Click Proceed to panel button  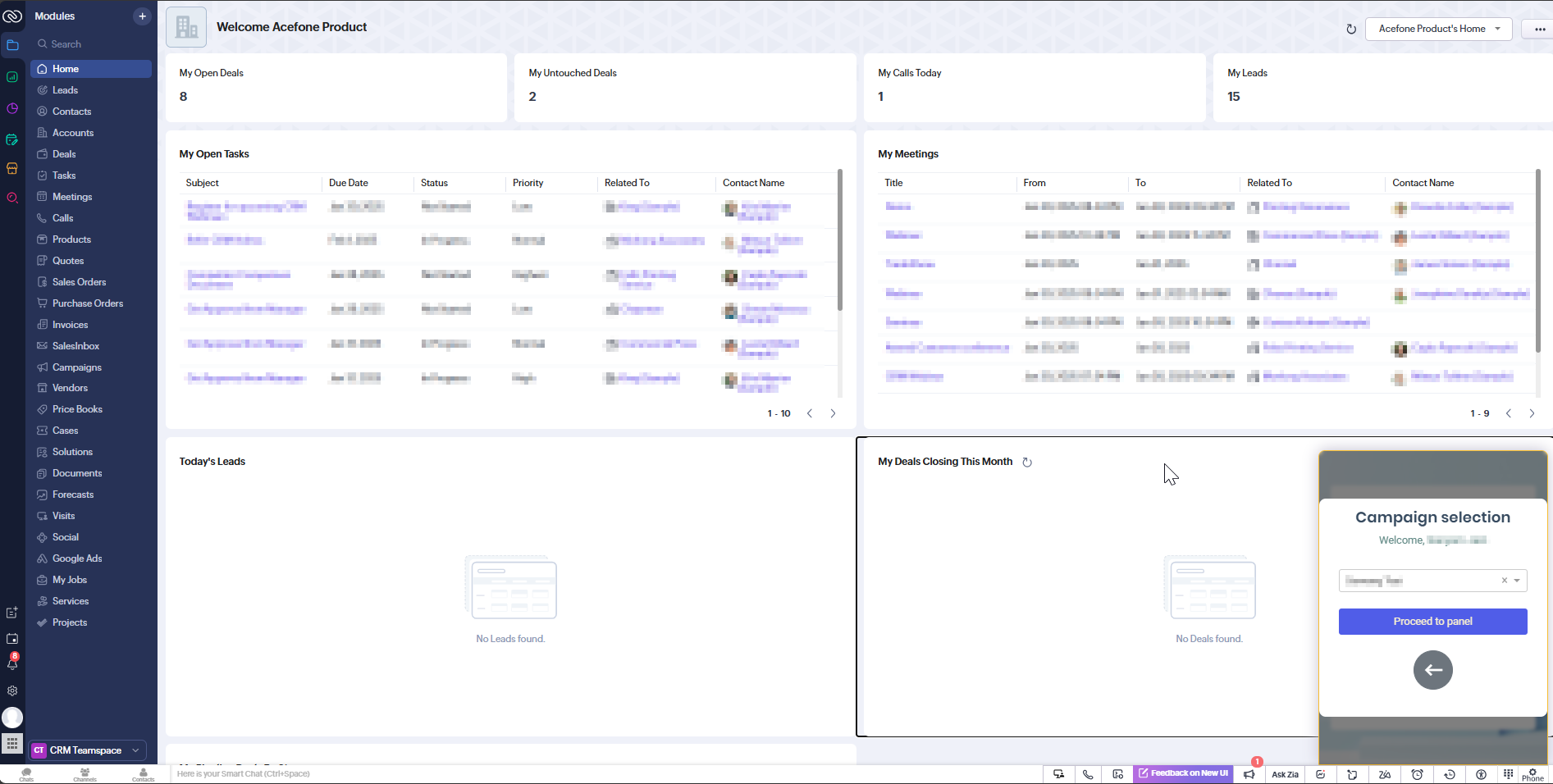tap(1432, 622)
